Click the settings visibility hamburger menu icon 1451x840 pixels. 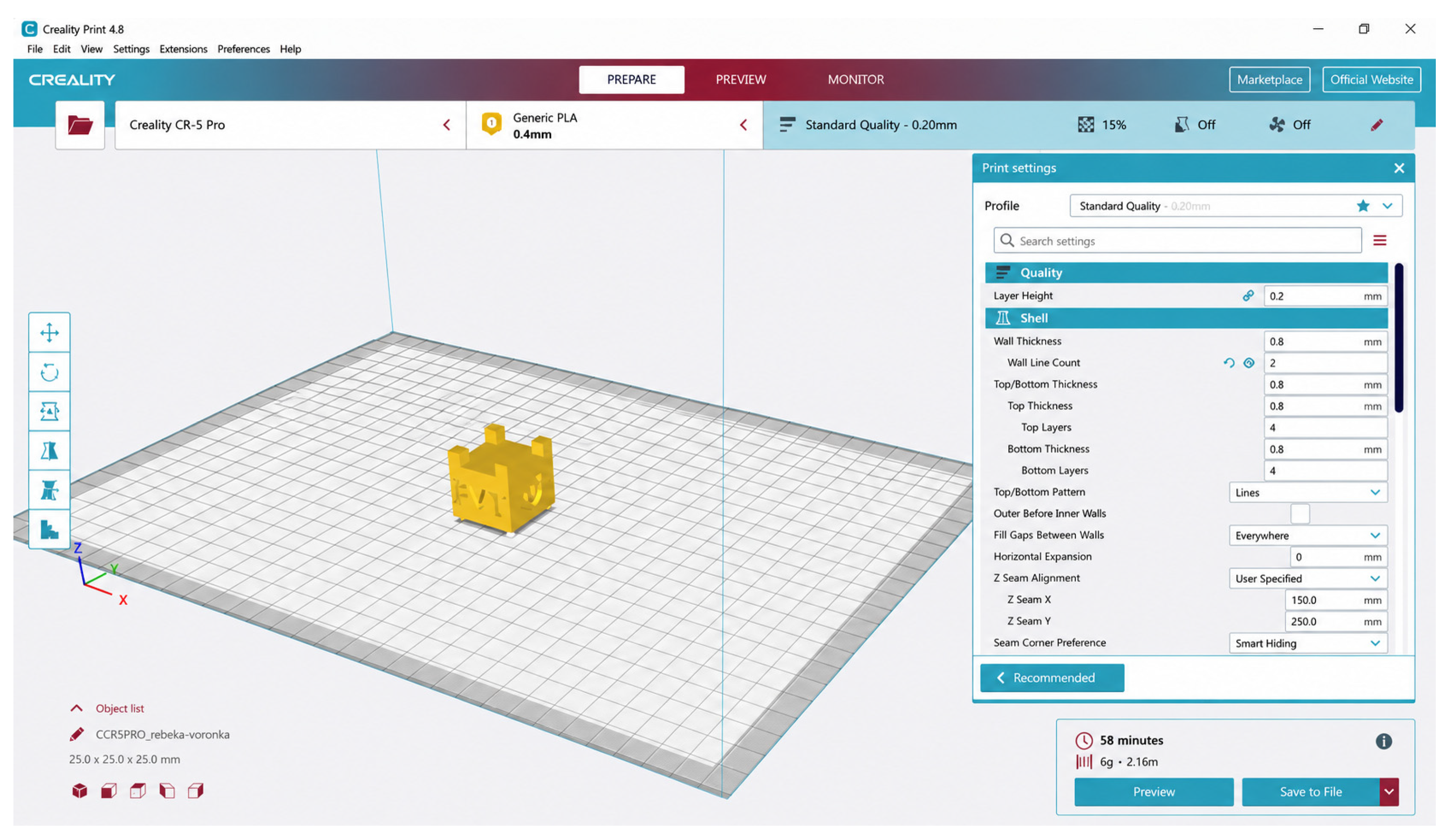click(x=1379, y=240)
